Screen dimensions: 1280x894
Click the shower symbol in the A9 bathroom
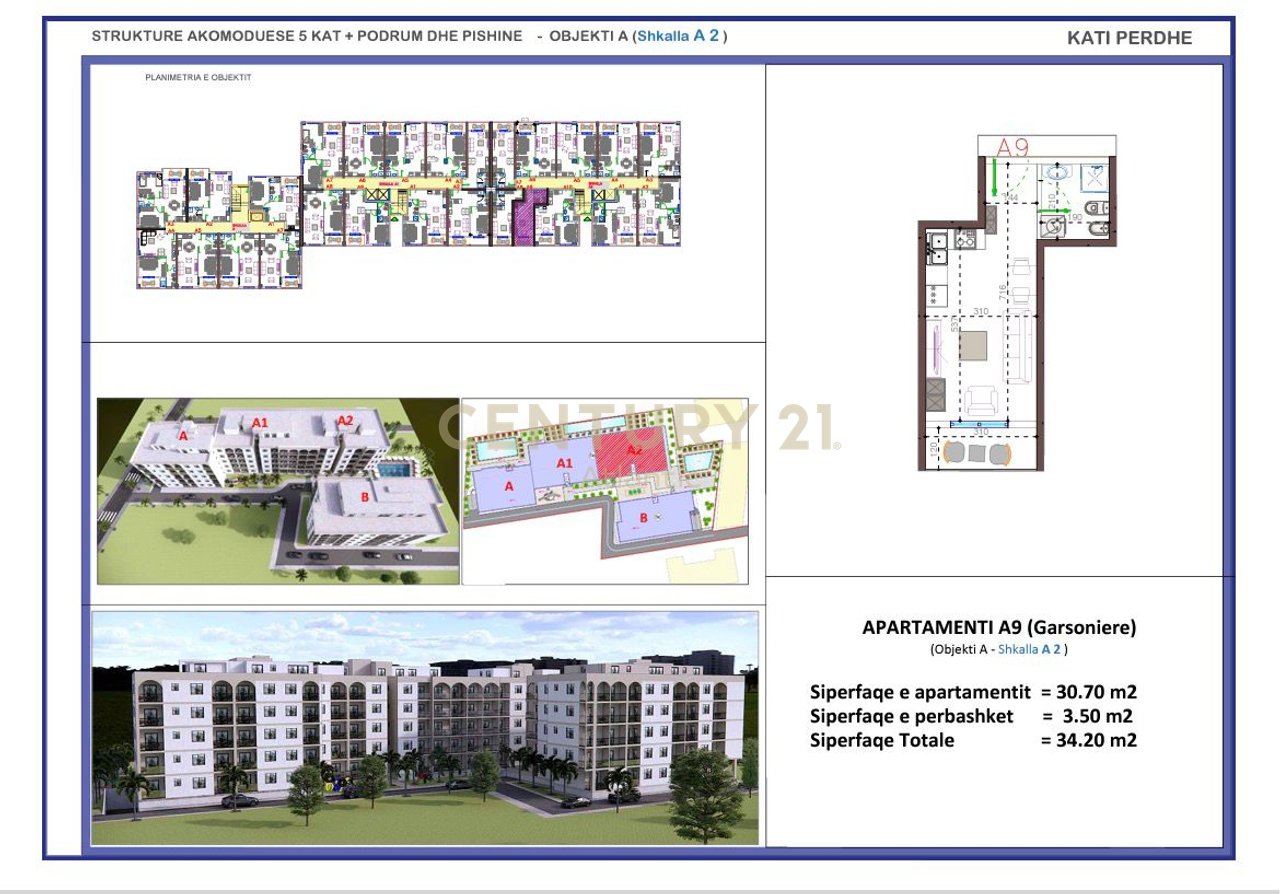[x=1095, y=177]
